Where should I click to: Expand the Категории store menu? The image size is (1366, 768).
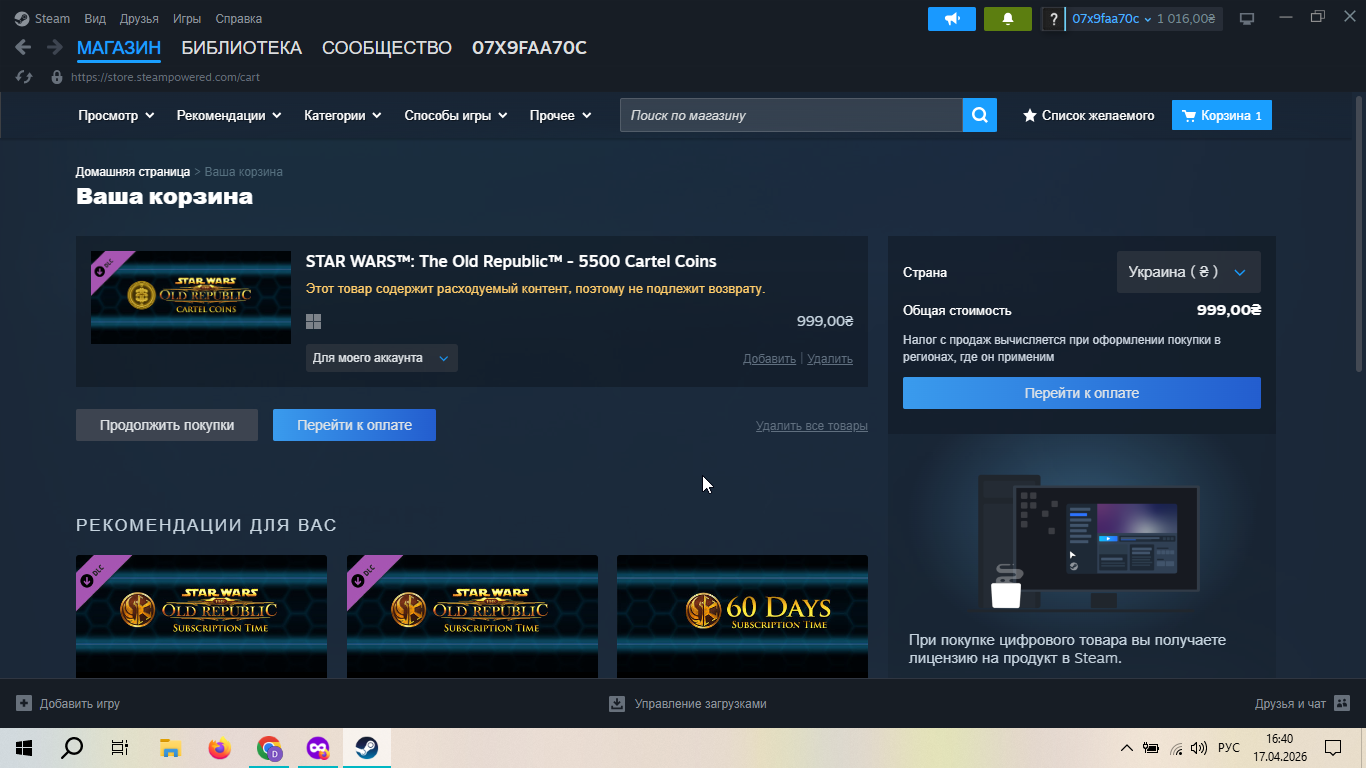343,115
